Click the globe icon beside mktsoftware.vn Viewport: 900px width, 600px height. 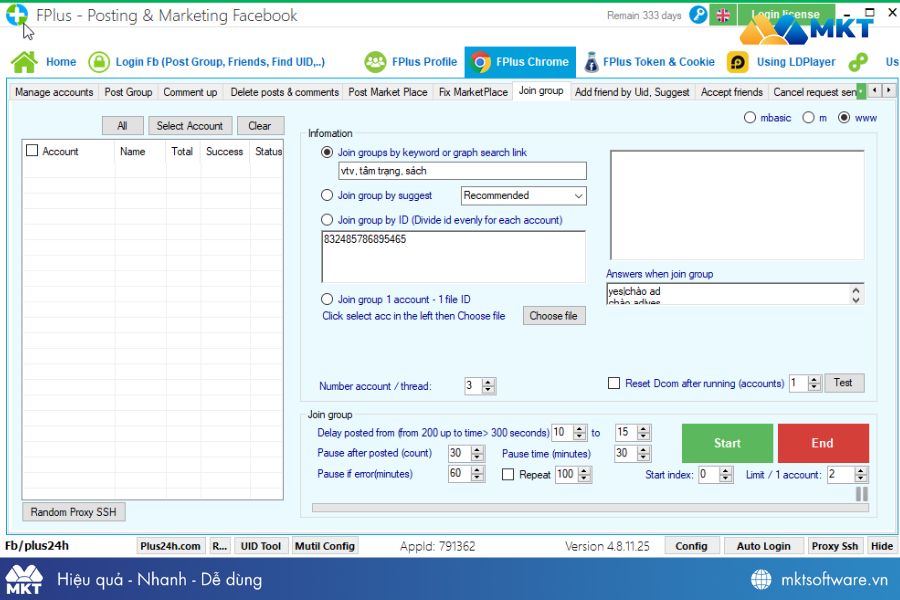pos(761,579)
